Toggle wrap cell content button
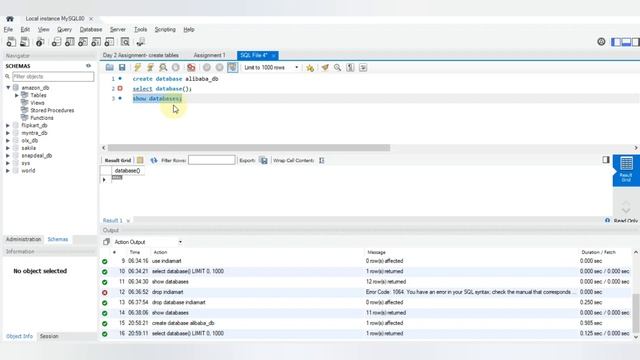 click(x=322, y=160)
